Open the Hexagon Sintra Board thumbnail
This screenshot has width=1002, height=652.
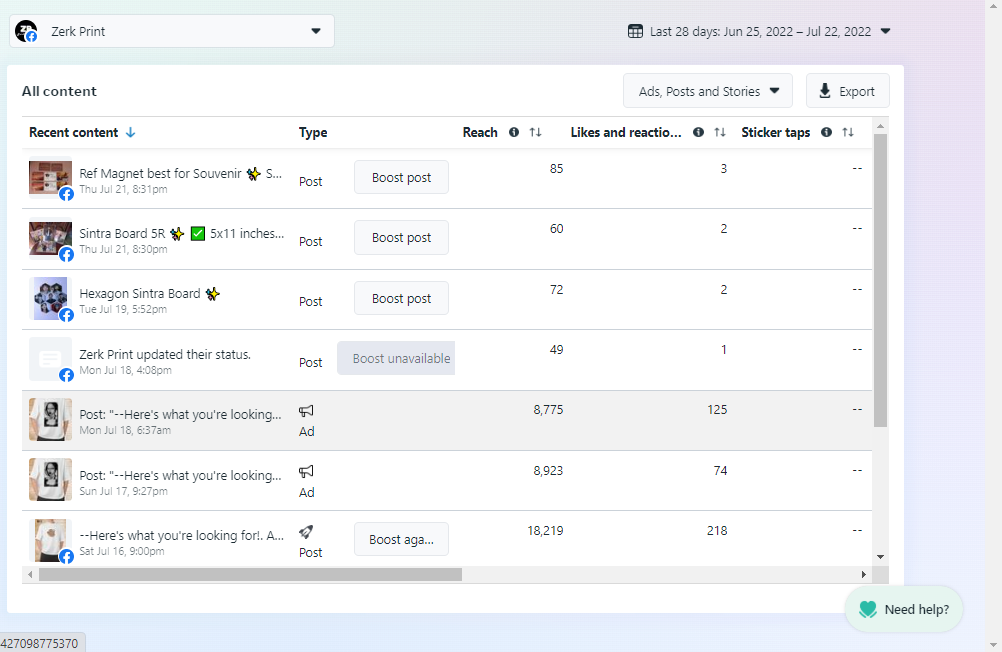click(x=50, y=299)
